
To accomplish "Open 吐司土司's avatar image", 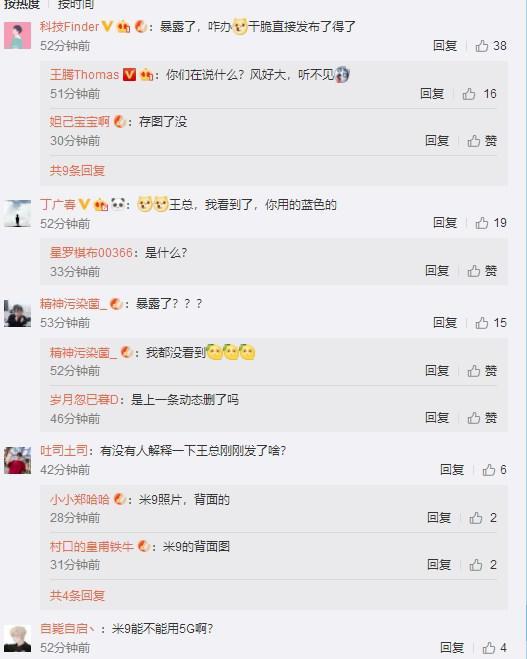I will pyautogui.click(x=17, y=461).
